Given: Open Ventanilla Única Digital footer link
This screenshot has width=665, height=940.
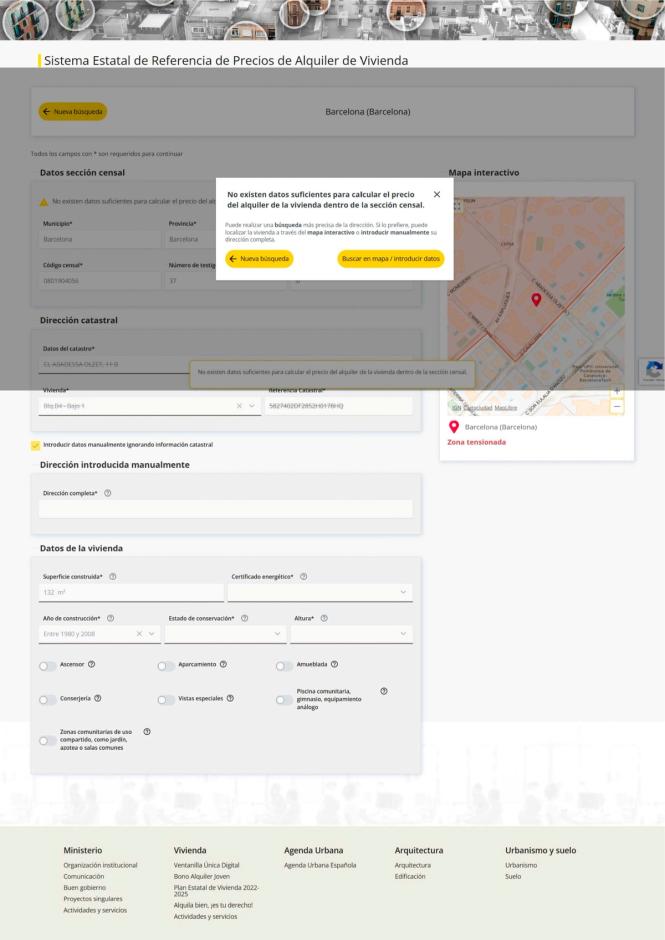Looking at the screenshot, I should click(206, 865).
